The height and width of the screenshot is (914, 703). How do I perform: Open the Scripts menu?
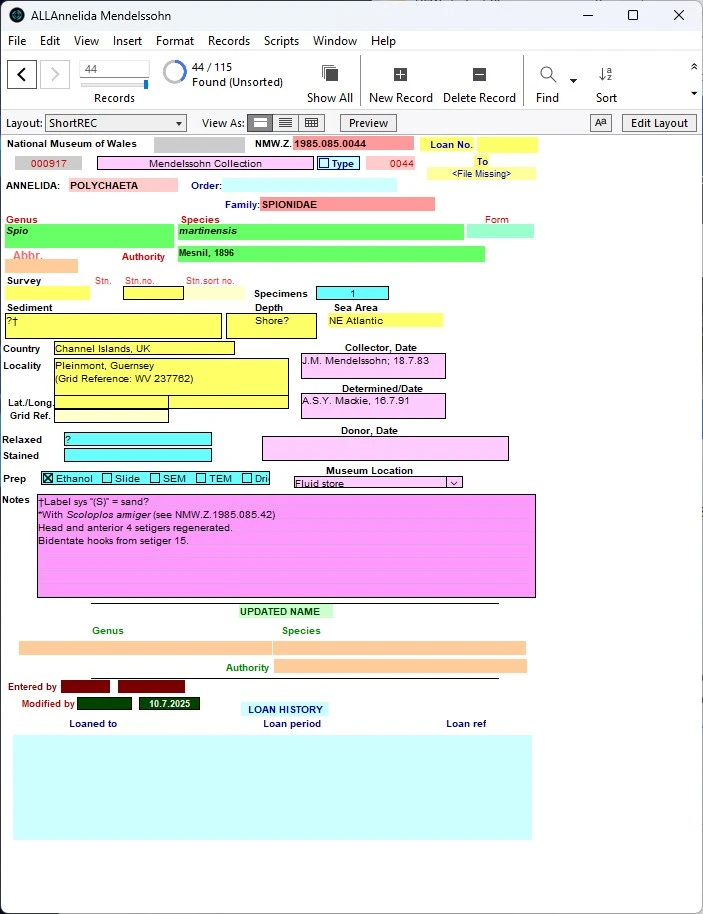[281, 41]
